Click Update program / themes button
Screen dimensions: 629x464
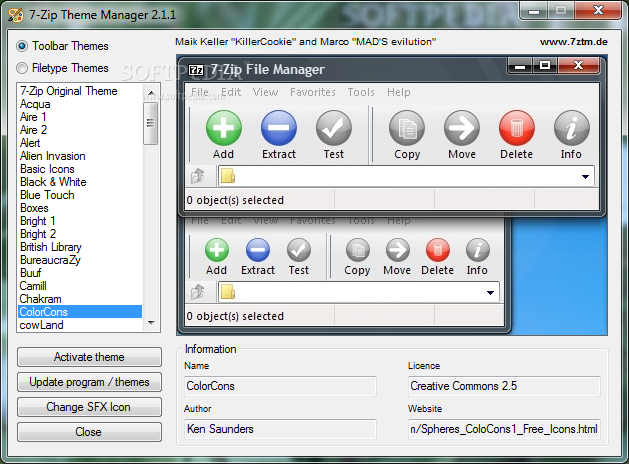(89, 382)
